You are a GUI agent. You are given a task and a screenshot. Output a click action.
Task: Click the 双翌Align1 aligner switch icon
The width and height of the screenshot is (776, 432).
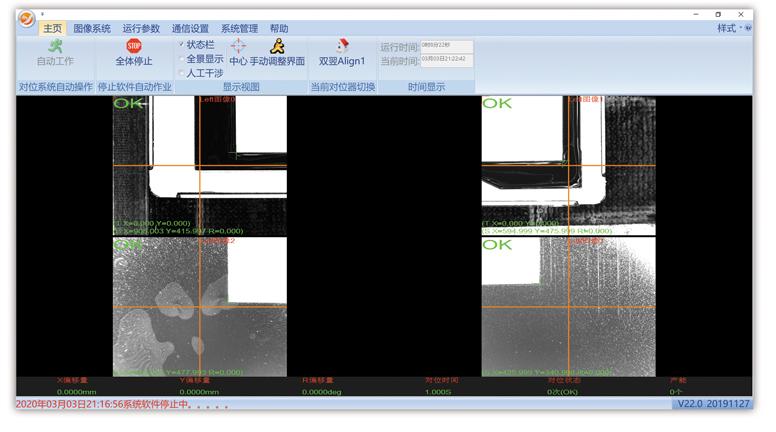[342, 45]
